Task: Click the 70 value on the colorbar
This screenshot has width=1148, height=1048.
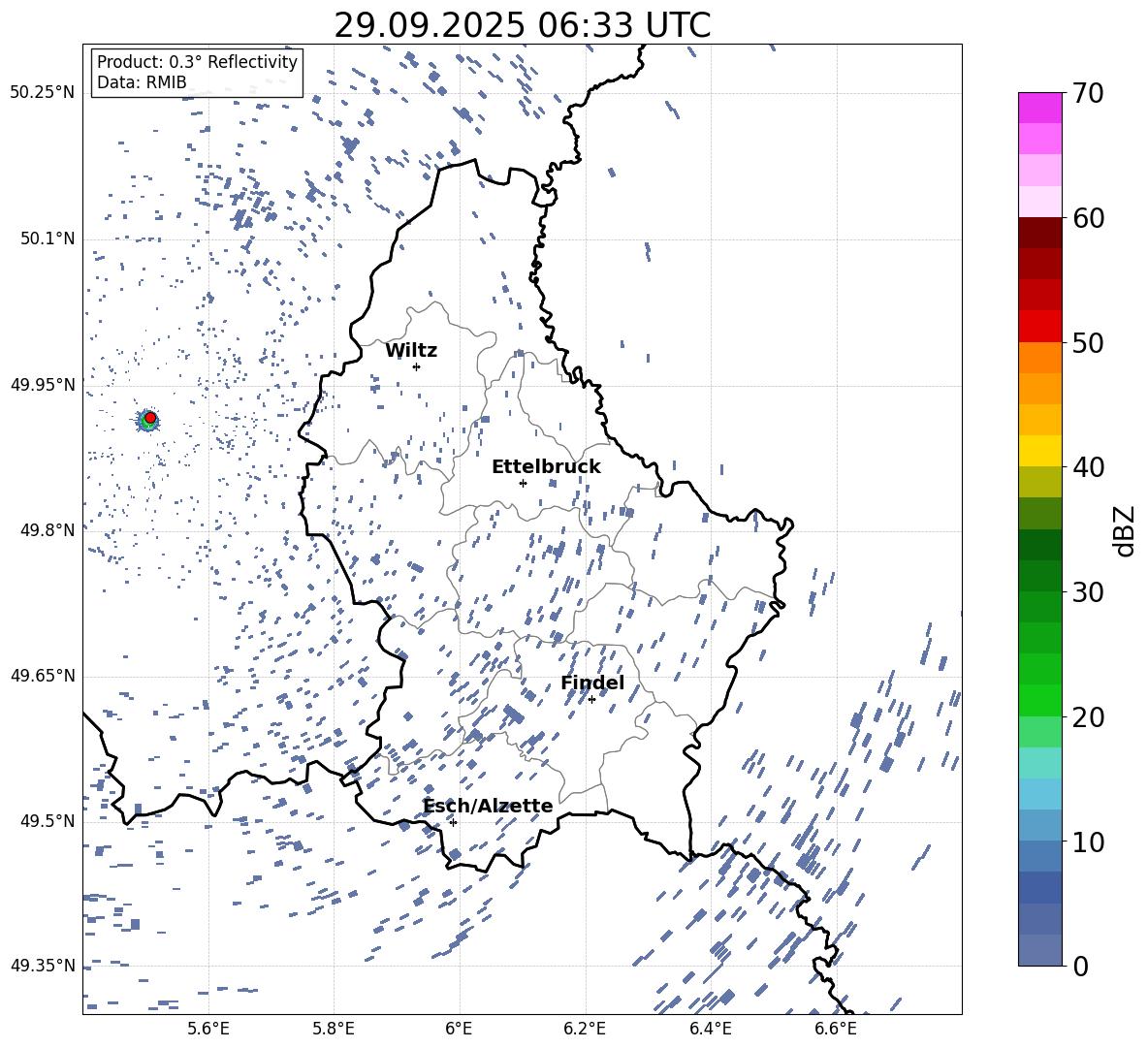Action: pyautogui.click(x=1088, y=94)
